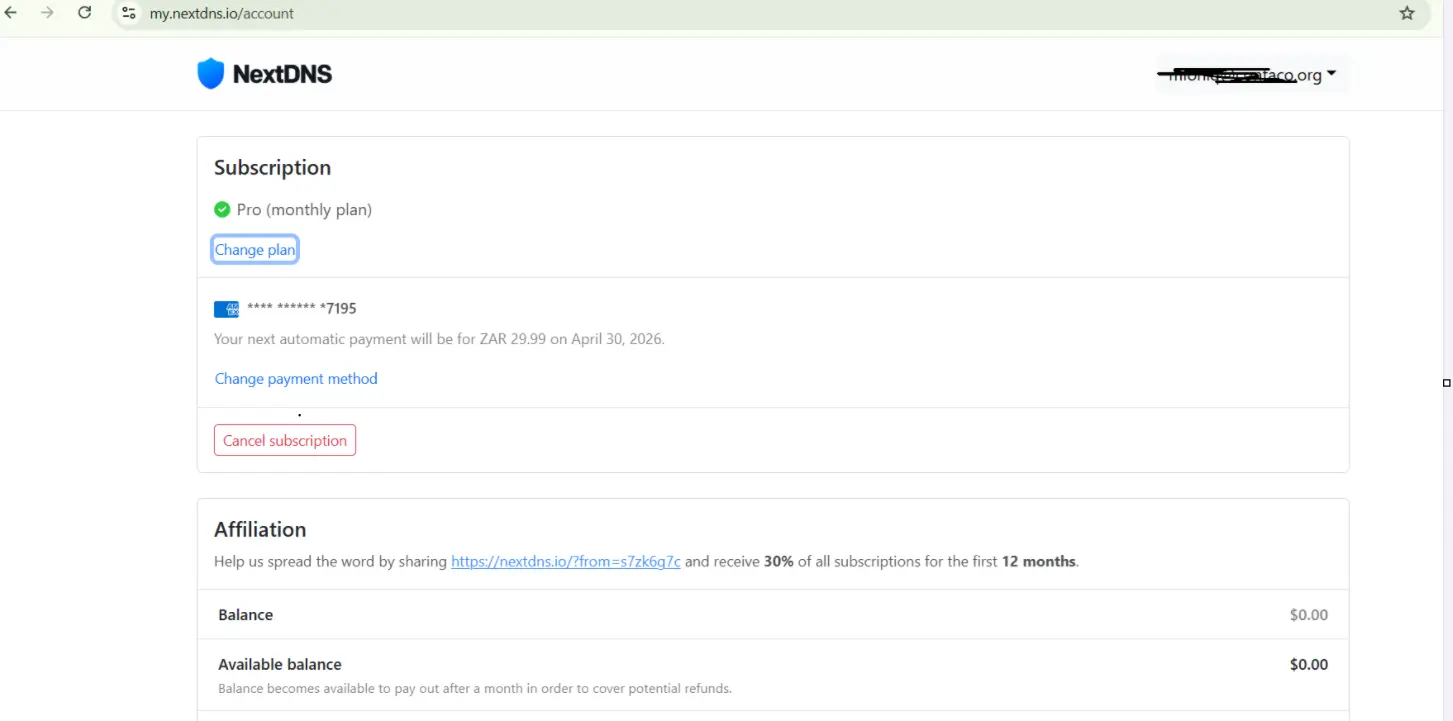
Task: Click the bold 30% commission text
Action: point(779,562)
